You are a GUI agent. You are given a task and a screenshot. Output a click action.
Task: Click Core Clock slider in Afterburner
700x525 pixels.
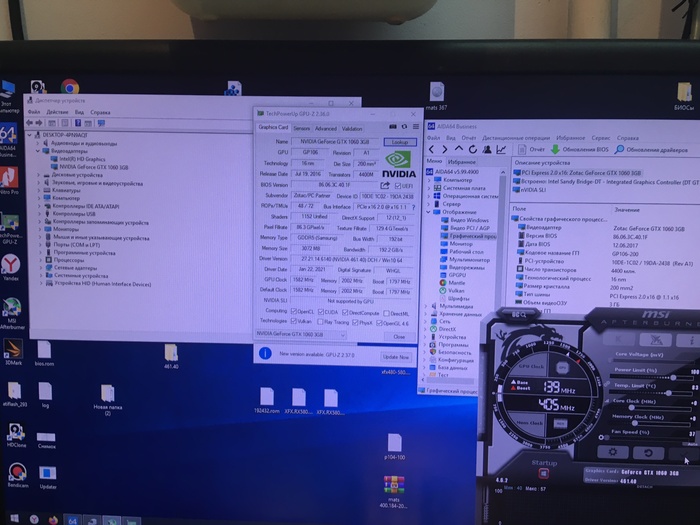[652, 408]
